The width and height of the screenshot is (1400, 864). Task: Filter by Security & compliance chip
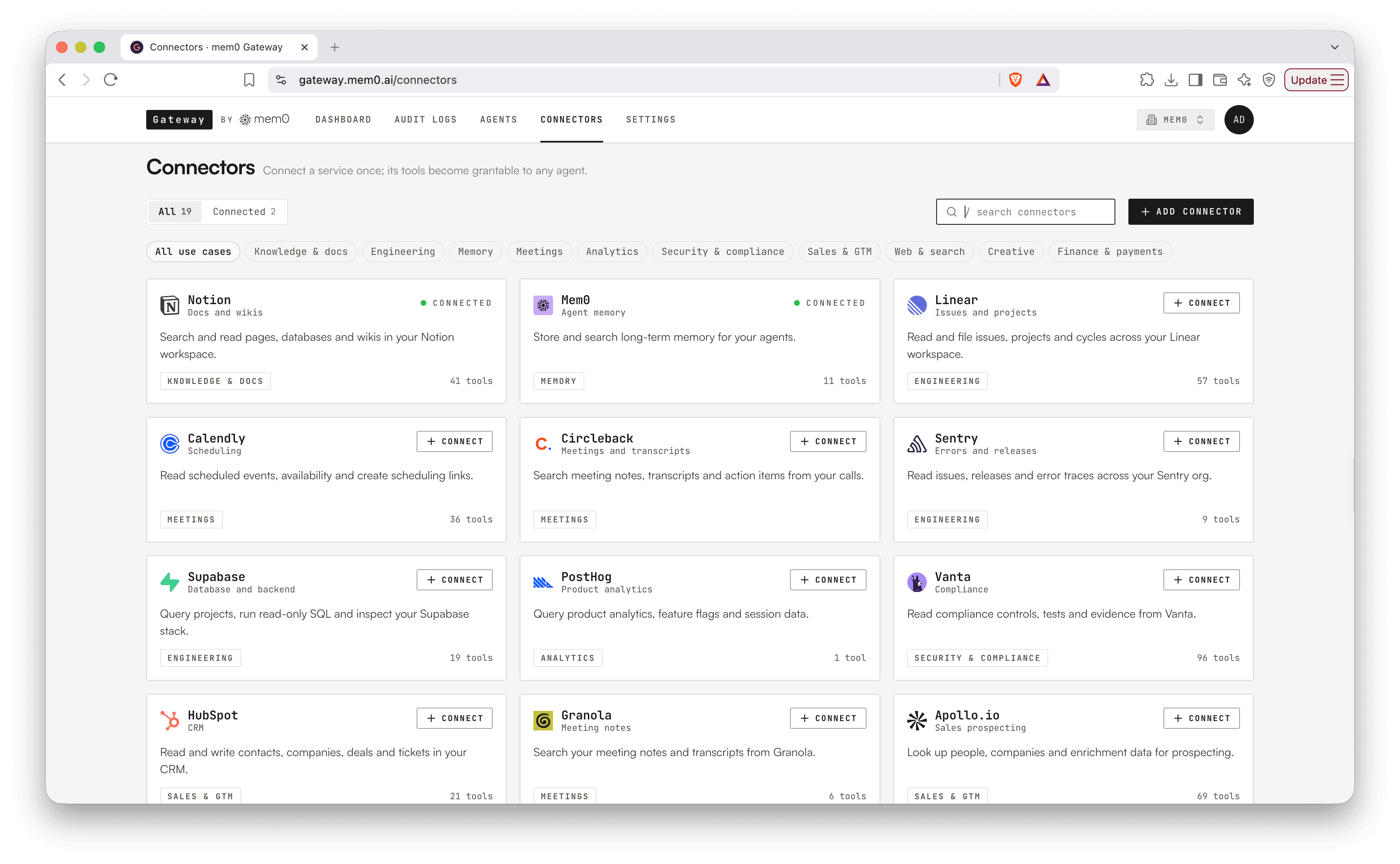723,252
